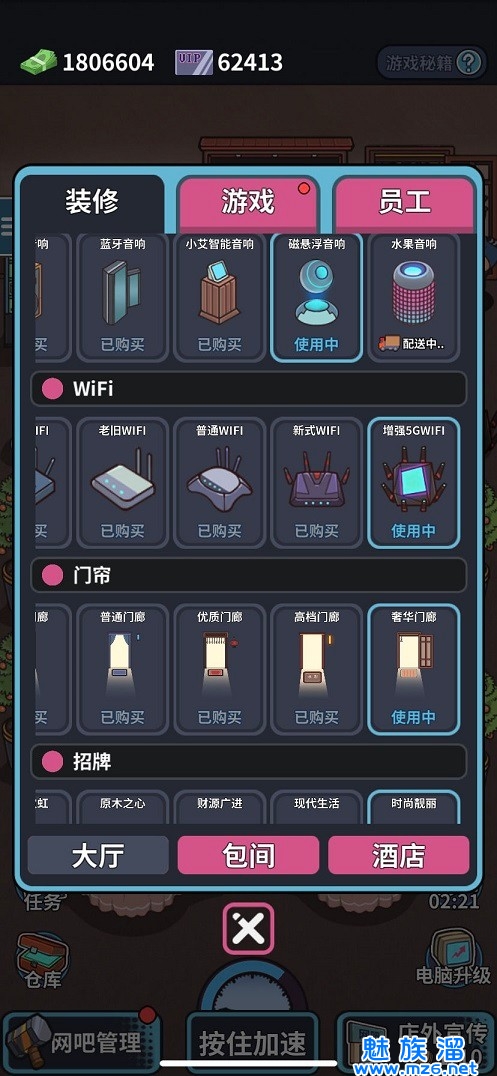Close the decoration panel with X

248,928
